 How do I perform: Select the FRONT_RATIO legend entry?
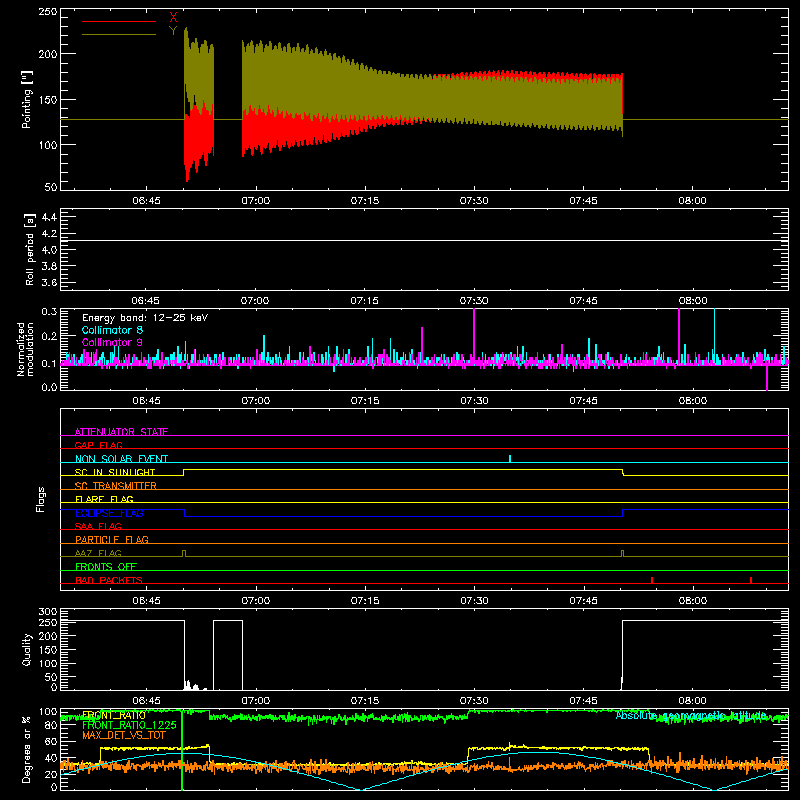[114, 715]
